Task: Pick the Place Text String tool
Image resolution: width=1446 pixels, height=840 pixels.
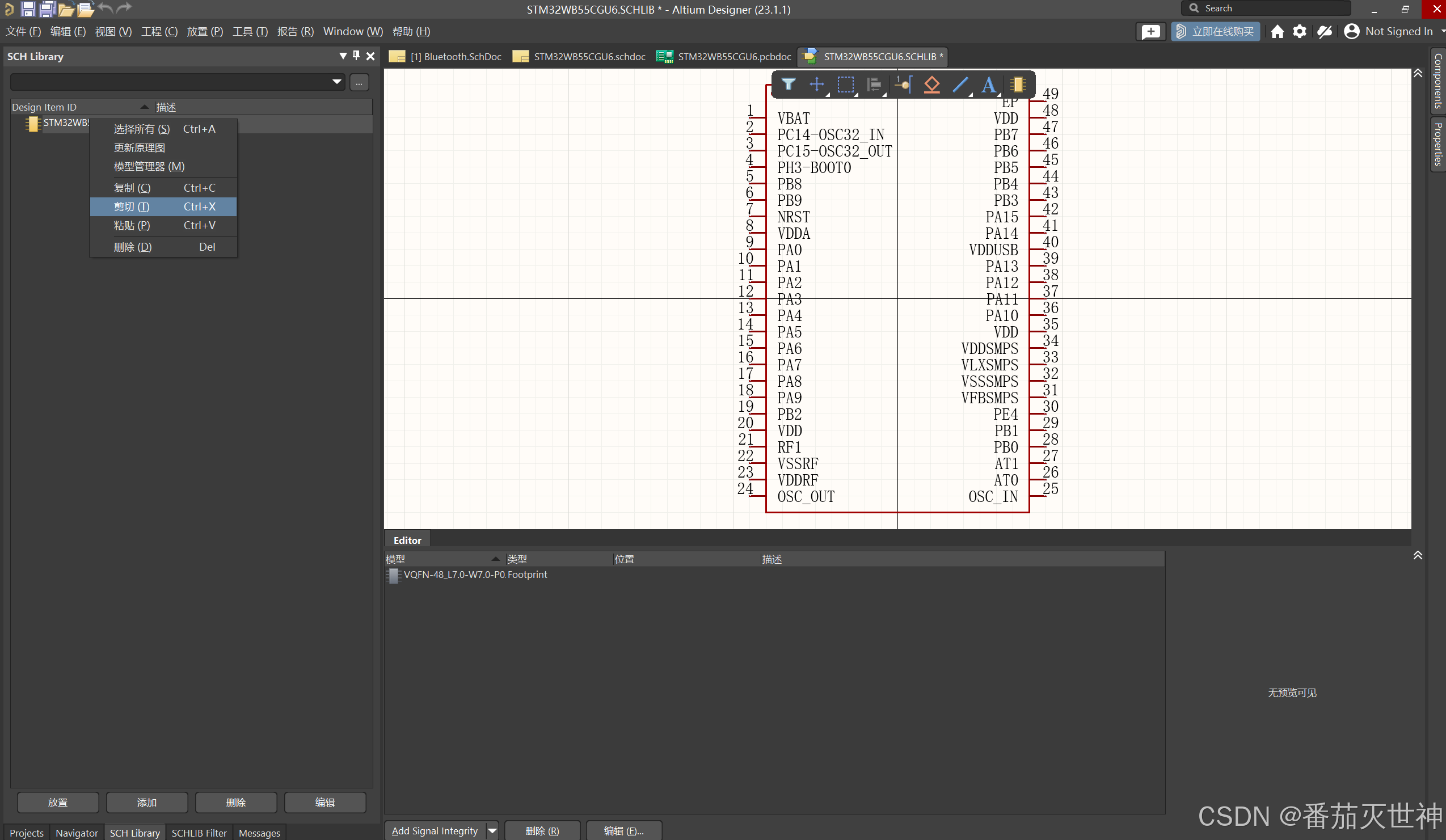Action: tap(988, 85)
